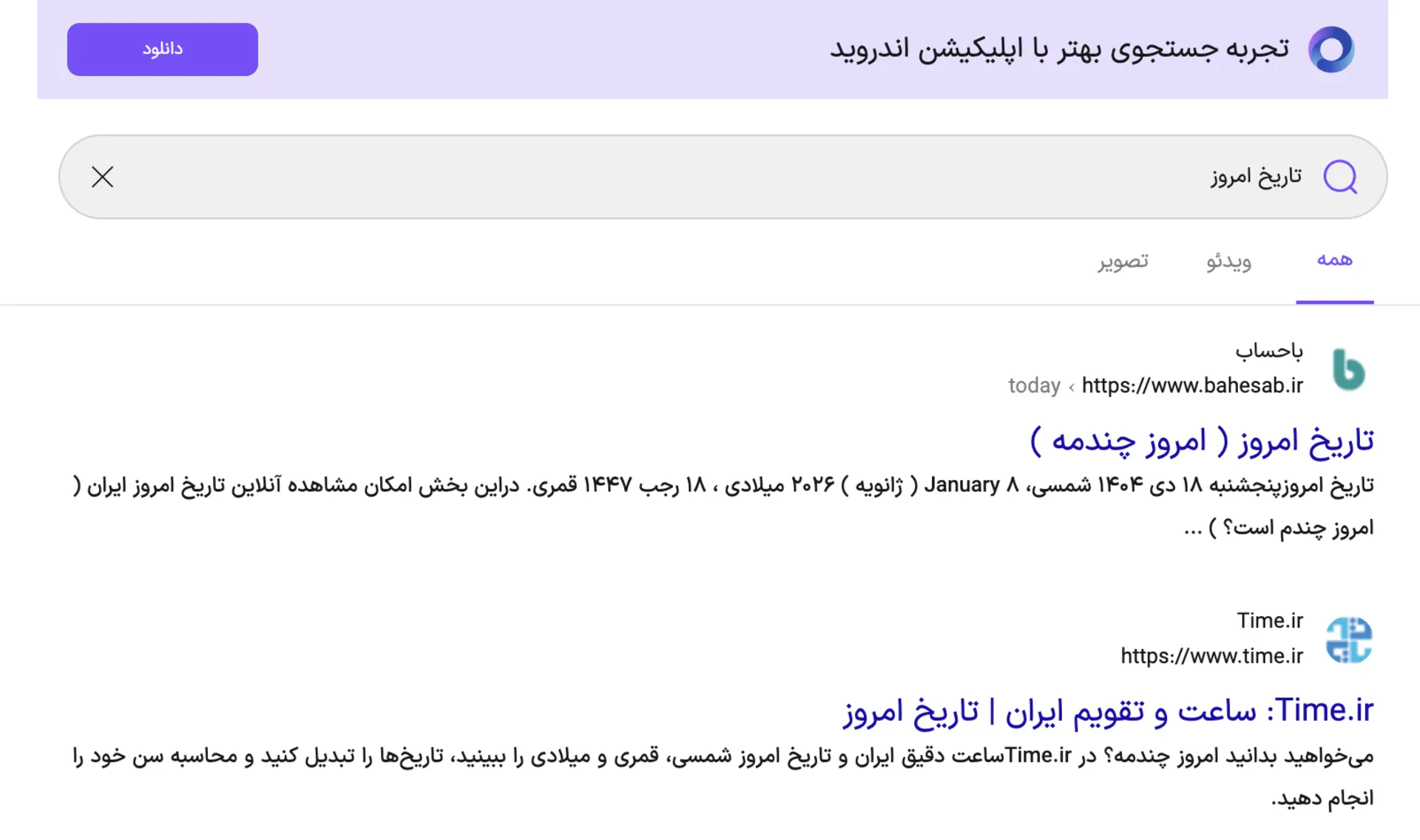Open the bahesab.ir breadcrumb link labeled today

click(x=1034, y=385)
